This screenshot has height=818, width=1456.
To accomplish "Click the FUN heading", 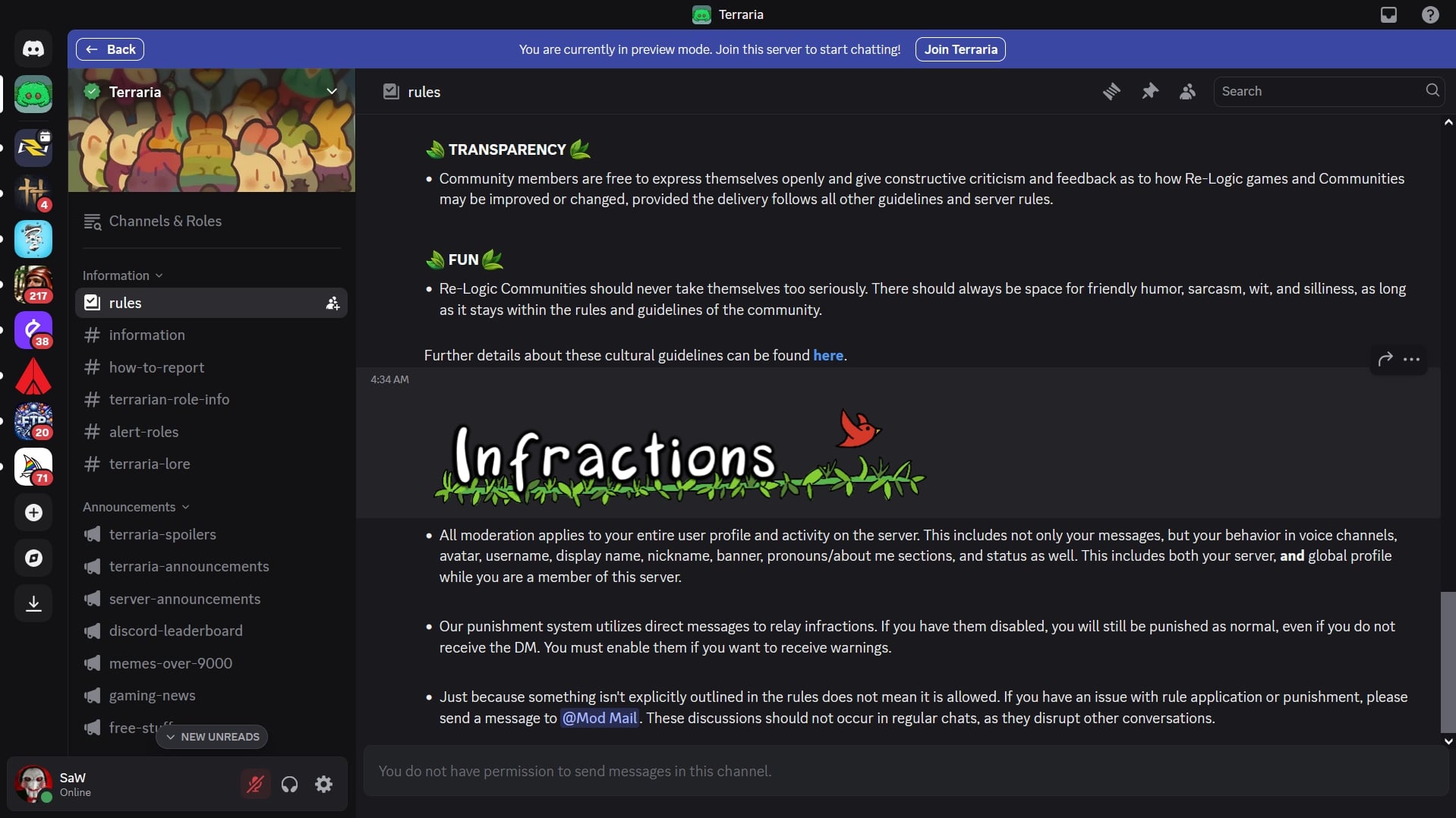I will pos(464,260).
